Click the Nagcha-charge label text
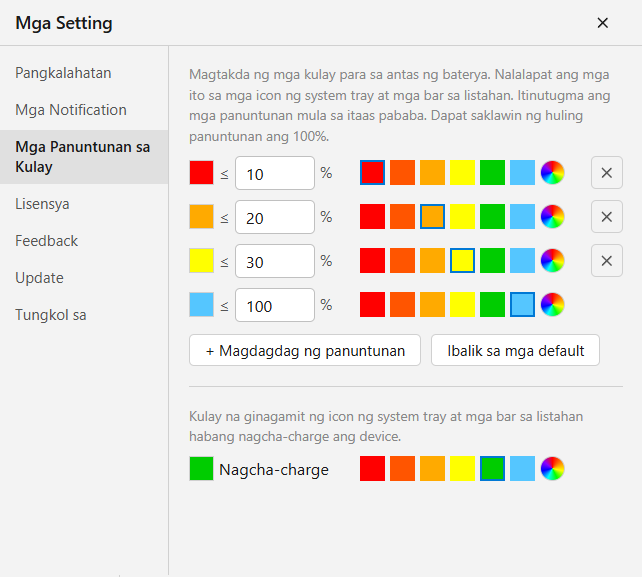 pos(274,469)
